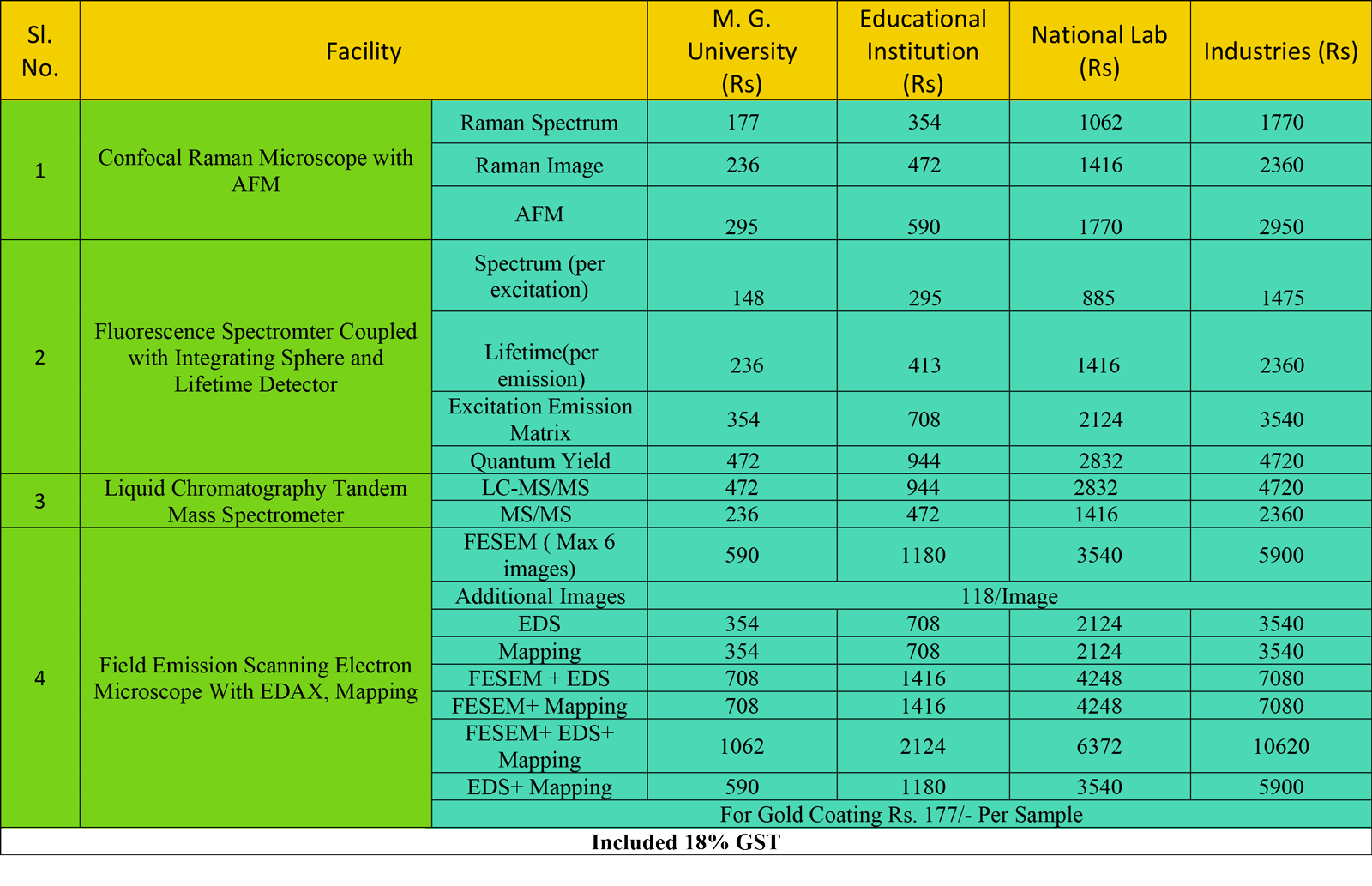Viewport: 1372px width, 886px height.
Task: Select 4248 National Lab price for FESEM + EDS
Action: 1100,678
